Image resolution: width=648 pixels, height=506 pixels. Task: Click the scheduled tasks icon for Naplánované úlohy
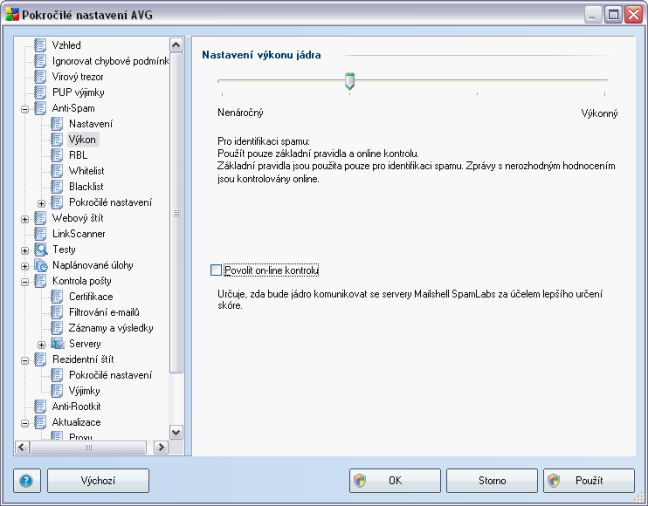tap(40, 265)
